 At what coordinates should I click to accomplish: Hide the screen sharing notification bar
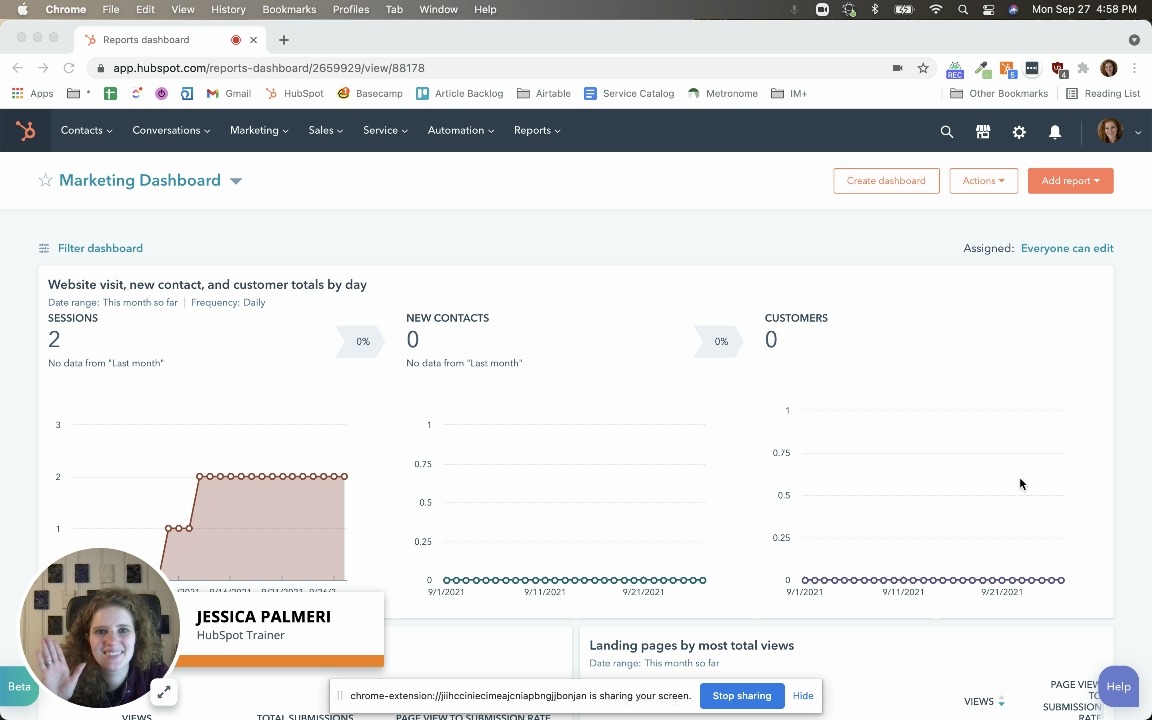coord(803,696)
